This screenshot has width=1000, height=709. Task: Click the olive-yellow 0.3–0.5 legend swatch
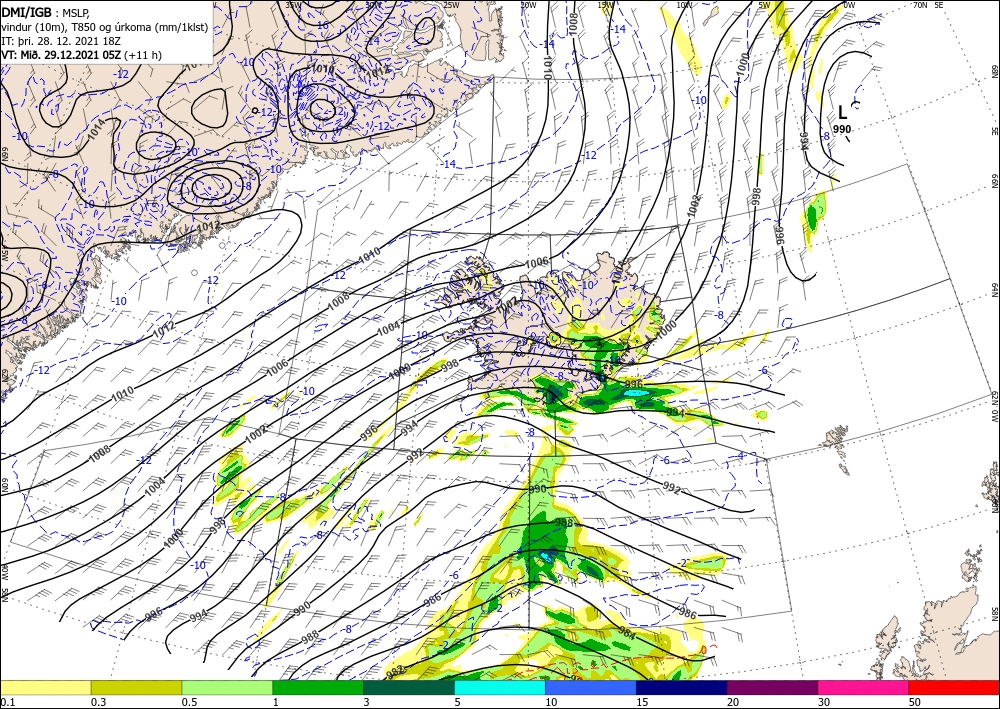point(136,687)
